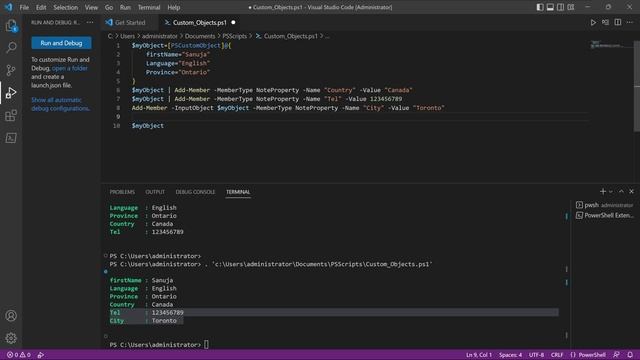Toggle the bottom panel layout icon
This screenshot has width=640, height=360.
click(550, 7)
